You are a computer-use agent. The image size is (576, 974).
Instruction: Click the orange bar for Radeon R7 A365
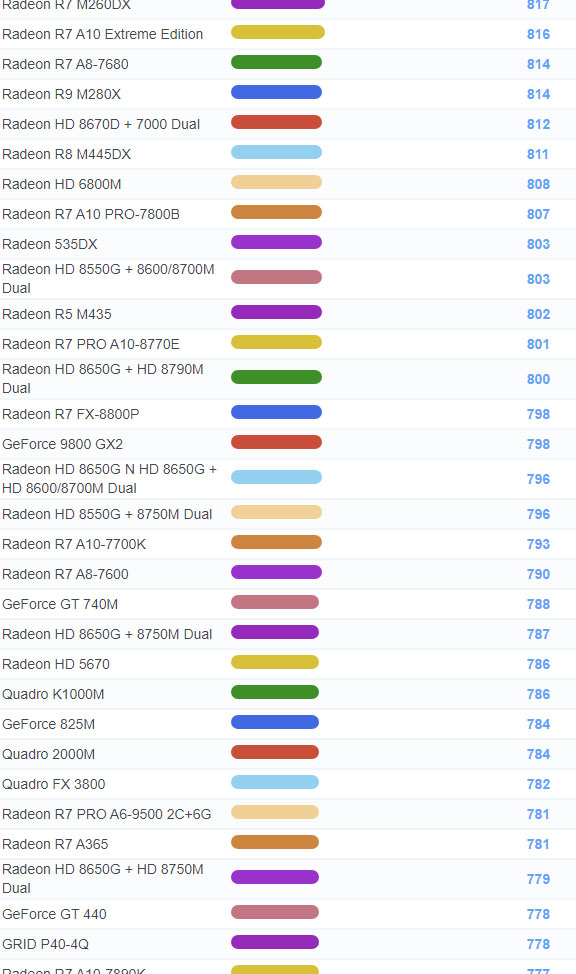click(275, 842)
